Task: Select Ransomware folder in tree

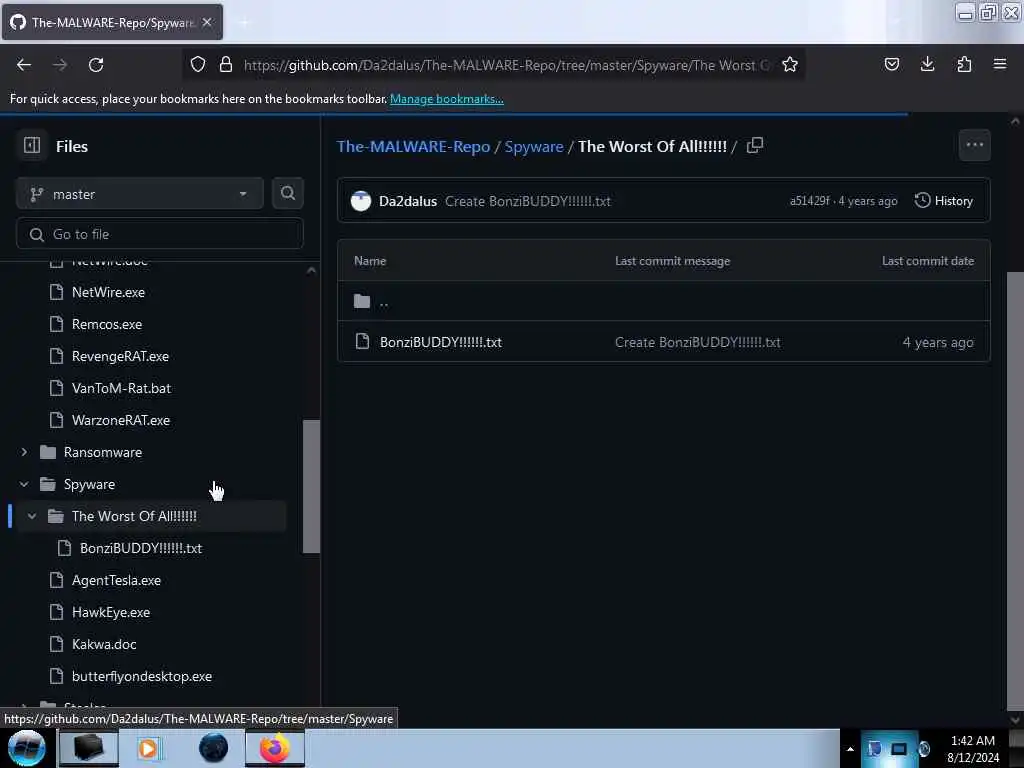Action: point(103,452)
